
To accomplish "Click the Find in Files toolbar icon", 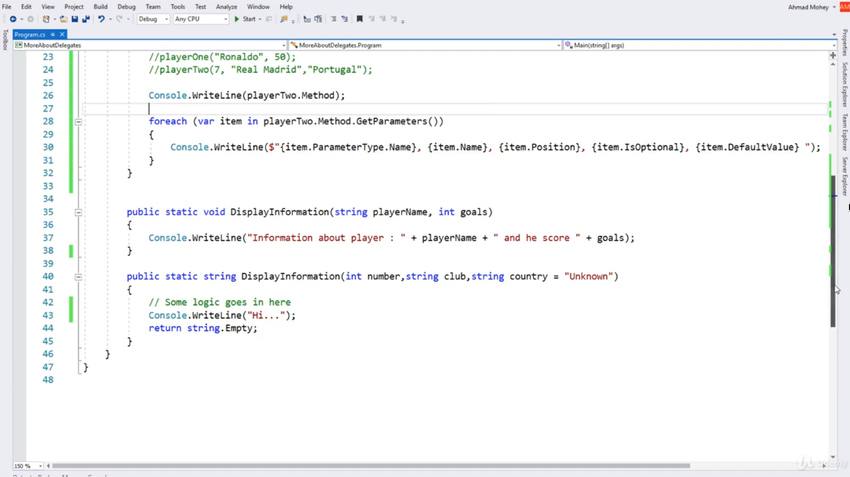I will pyautogui.click(x=284, y=19).
